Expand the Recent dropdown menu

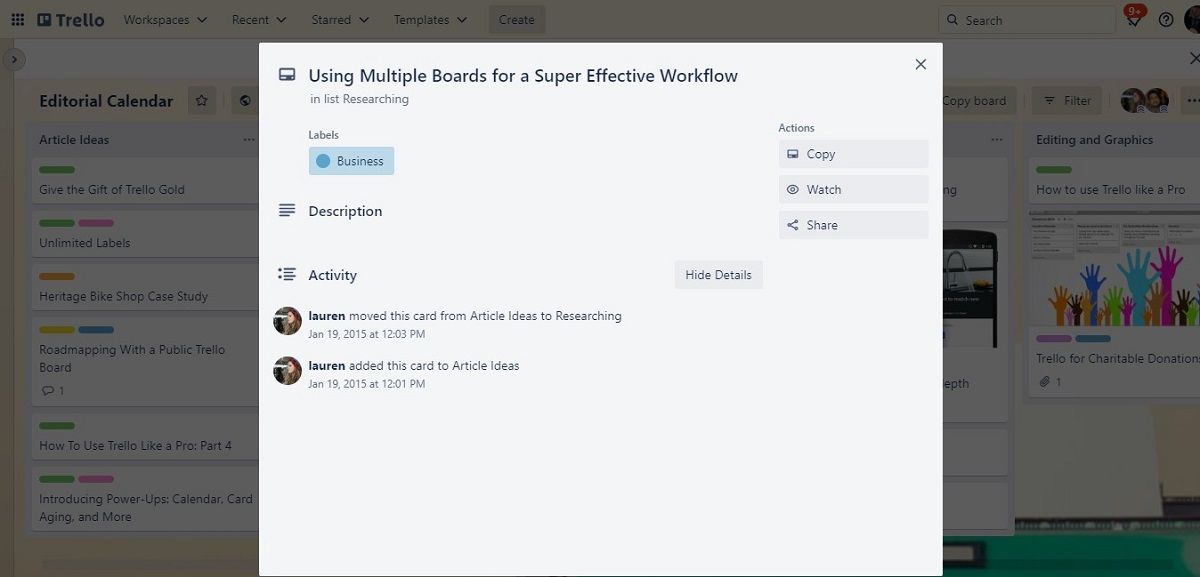tap(259, 20)
